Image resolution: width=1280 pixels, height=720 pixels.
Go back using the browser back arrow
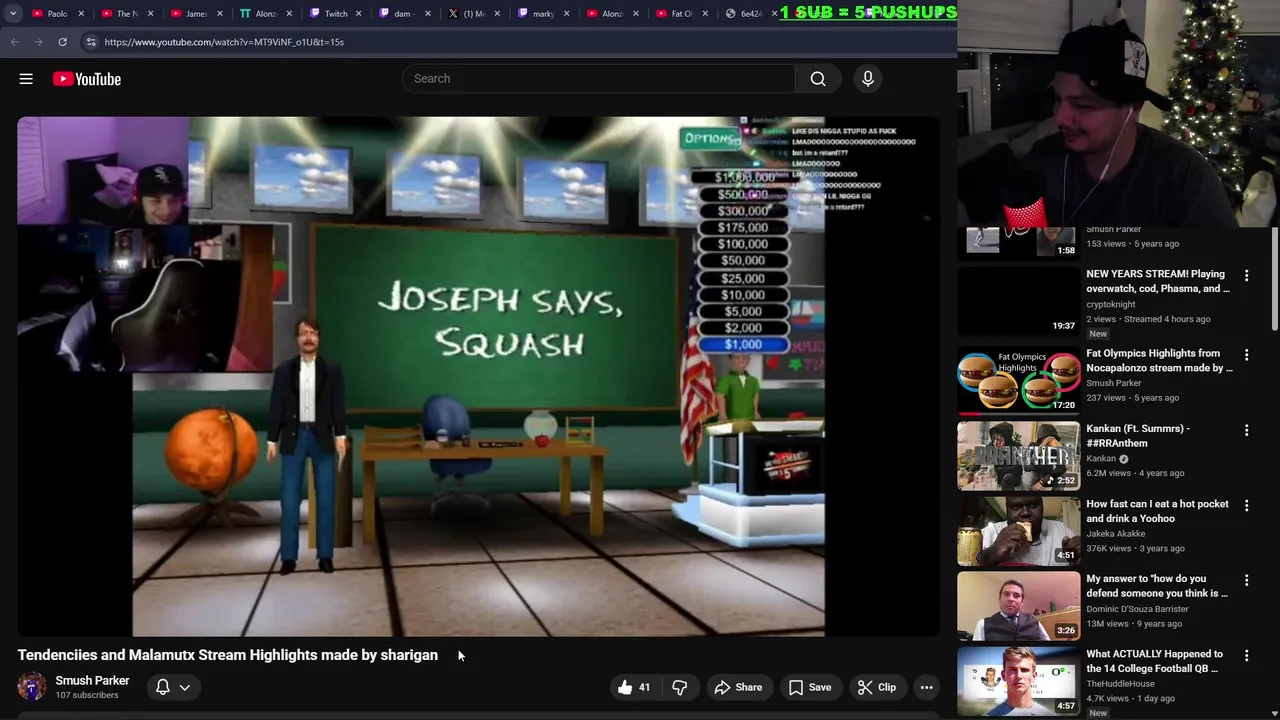[14, 42]
